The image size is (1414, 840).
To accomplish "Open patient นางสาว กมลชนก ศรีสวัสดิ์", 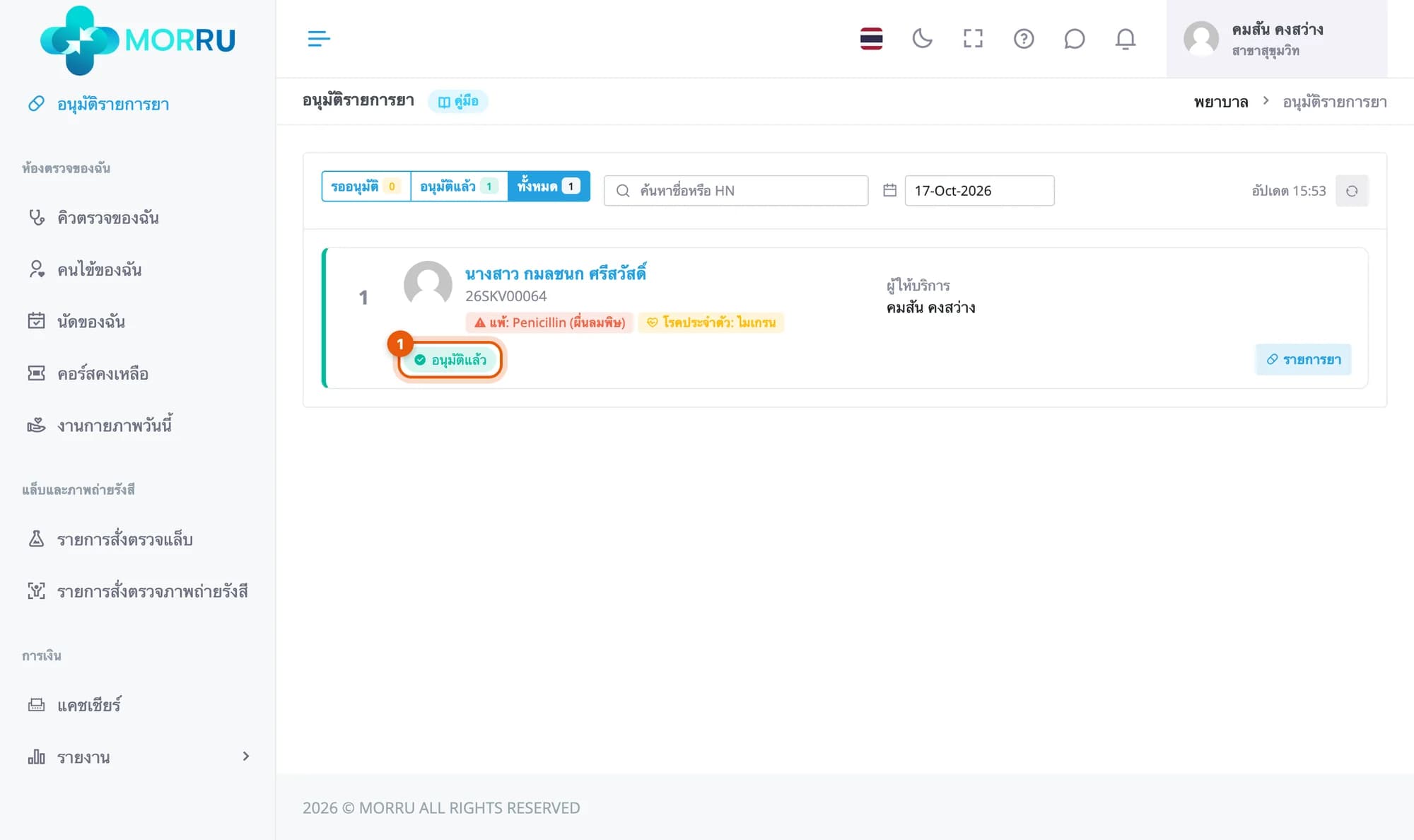I will pyautogui.click(x=556, y=274).
